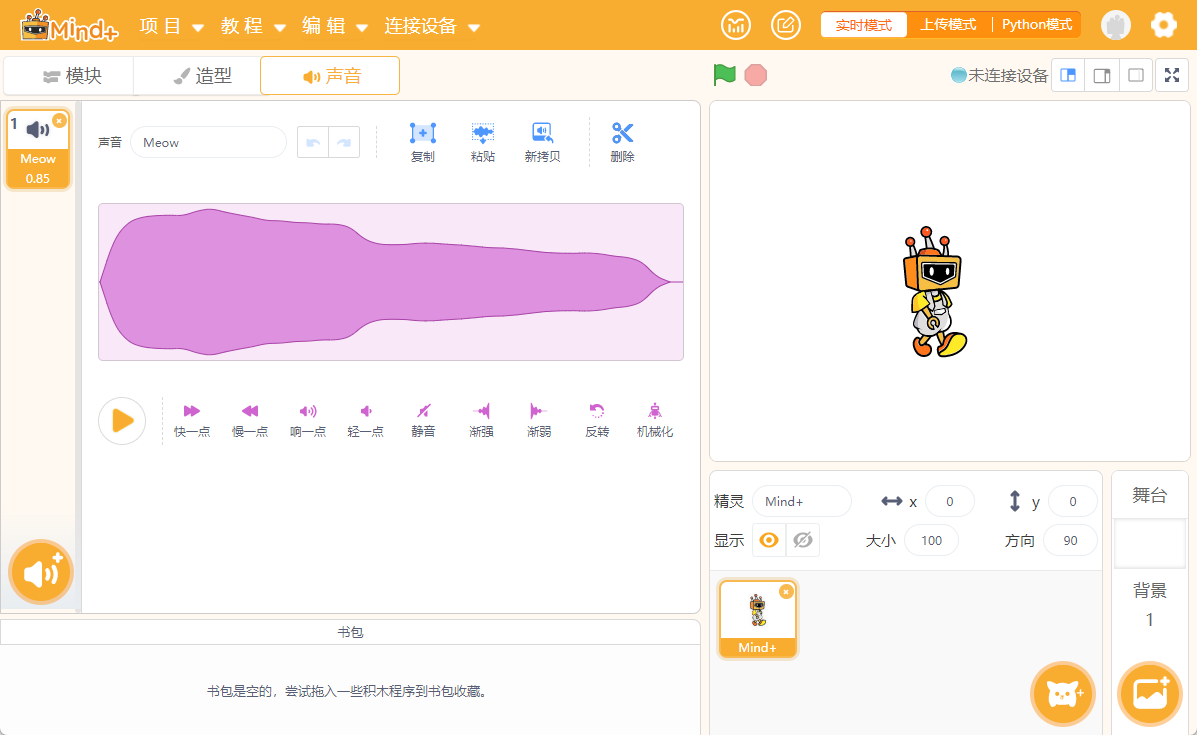This screenshot has height=735, width=1197.
Task: Apply the Robot (机械化) sound effect
Action: (655, 411)
